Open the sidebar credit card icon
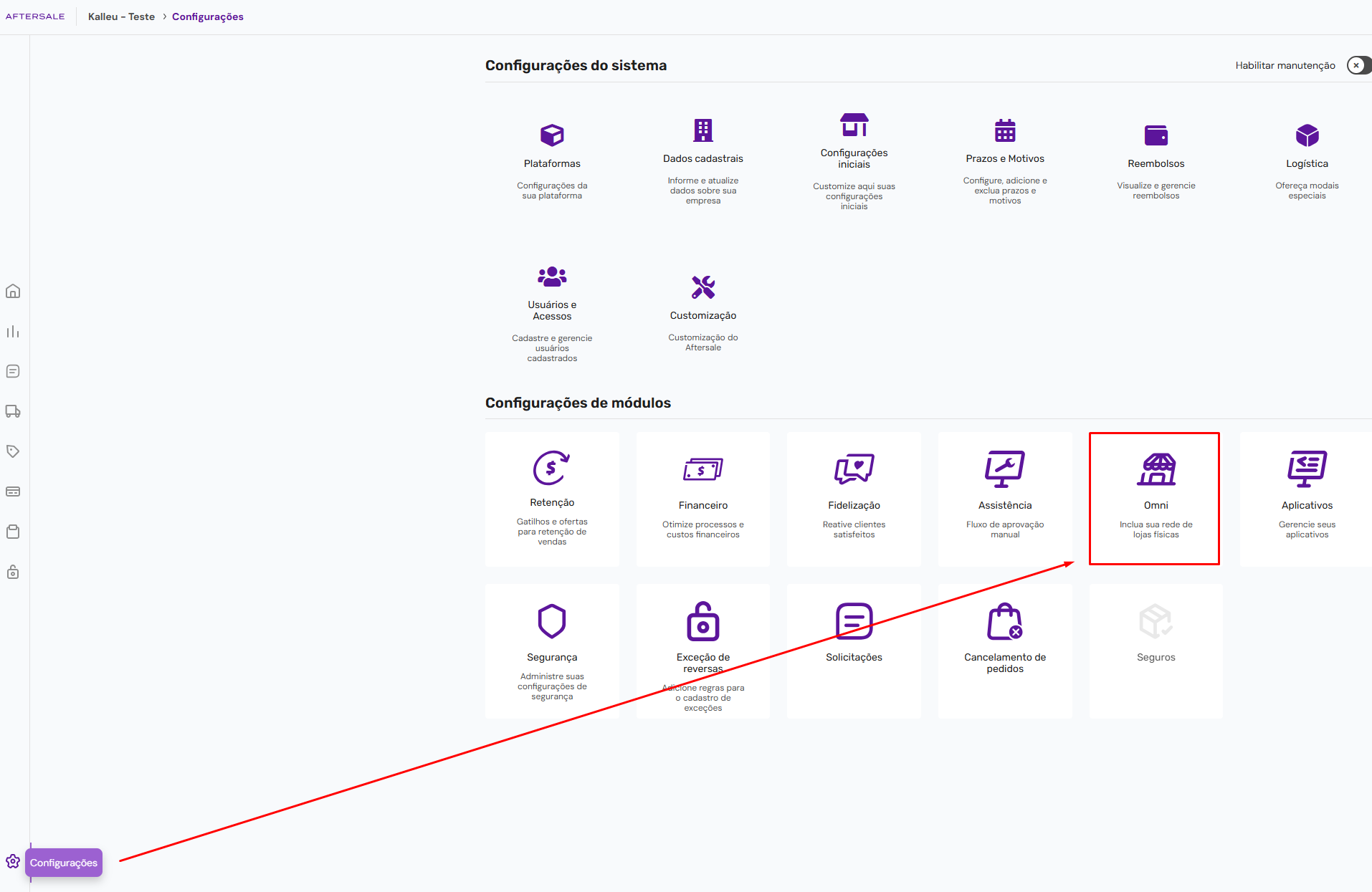 pyautogui.click(x=13, y=491)
